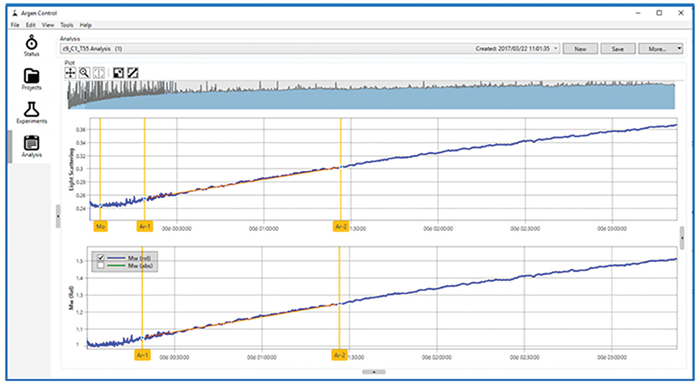The height and width of the screenshot is (385, 700).
Task: Enable the Mw (abs) legend checkbox
Action: (100, 266)
